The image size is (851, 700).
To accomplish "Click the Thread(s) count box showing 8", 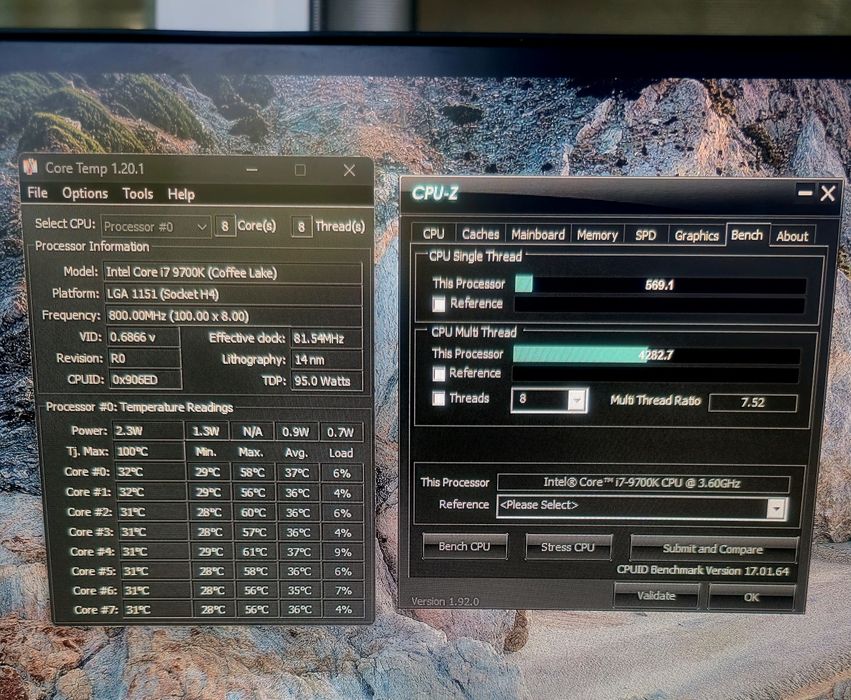I will pos(301,226).
